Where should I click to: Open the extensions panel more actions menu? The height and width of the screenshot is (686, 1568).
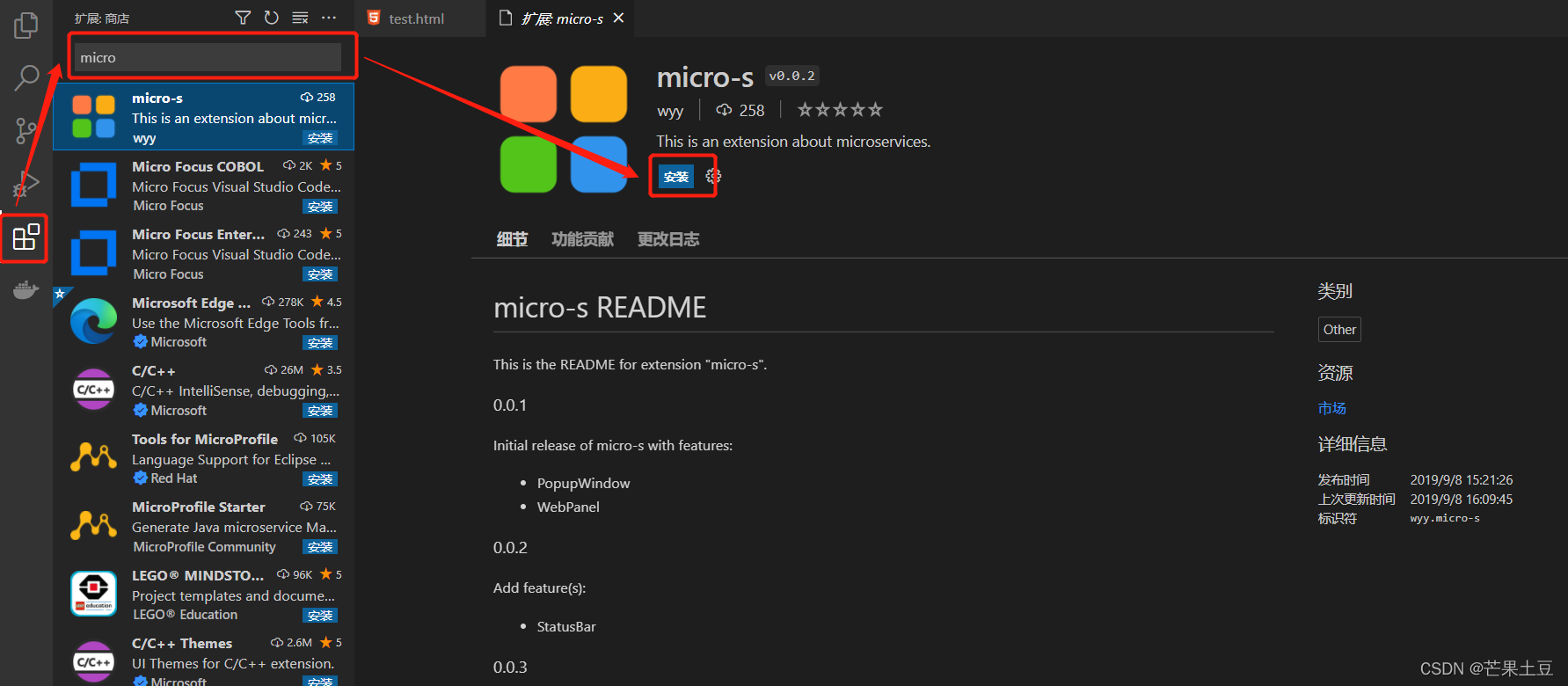click(x=329, y=18)
